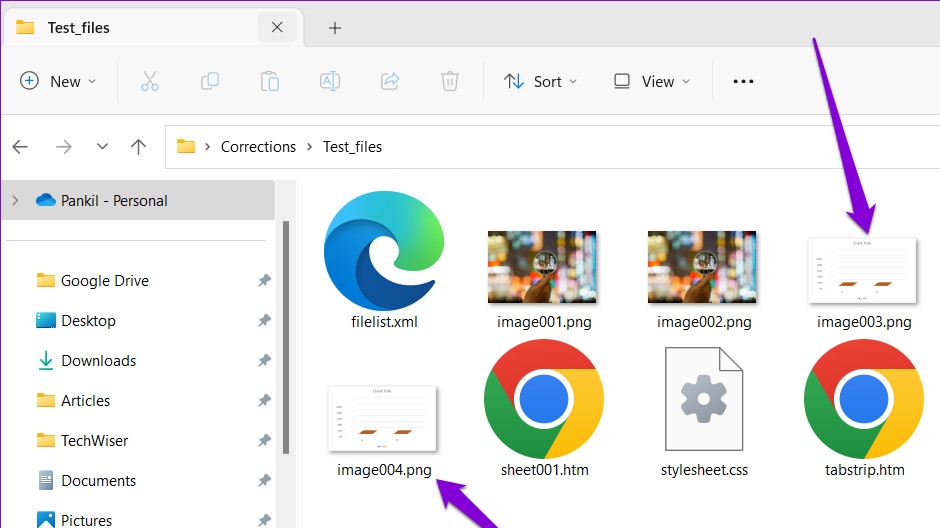Image resolution: width=940 pixels, height=528 pixels.
Task: Click the Copy icon in toolbar
Action: point(210,81)
